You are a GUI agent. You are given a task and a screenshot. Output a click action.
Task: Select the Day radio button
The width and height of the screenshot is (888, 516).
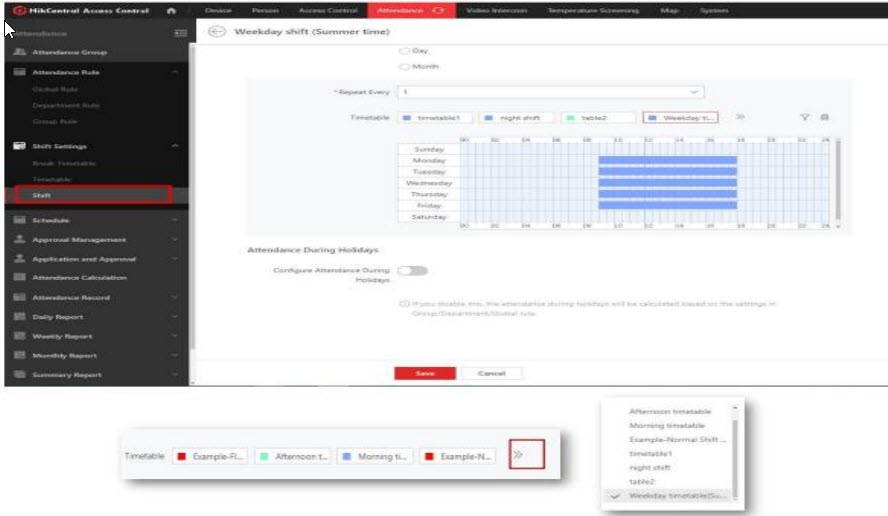click(x=404, y=50)
